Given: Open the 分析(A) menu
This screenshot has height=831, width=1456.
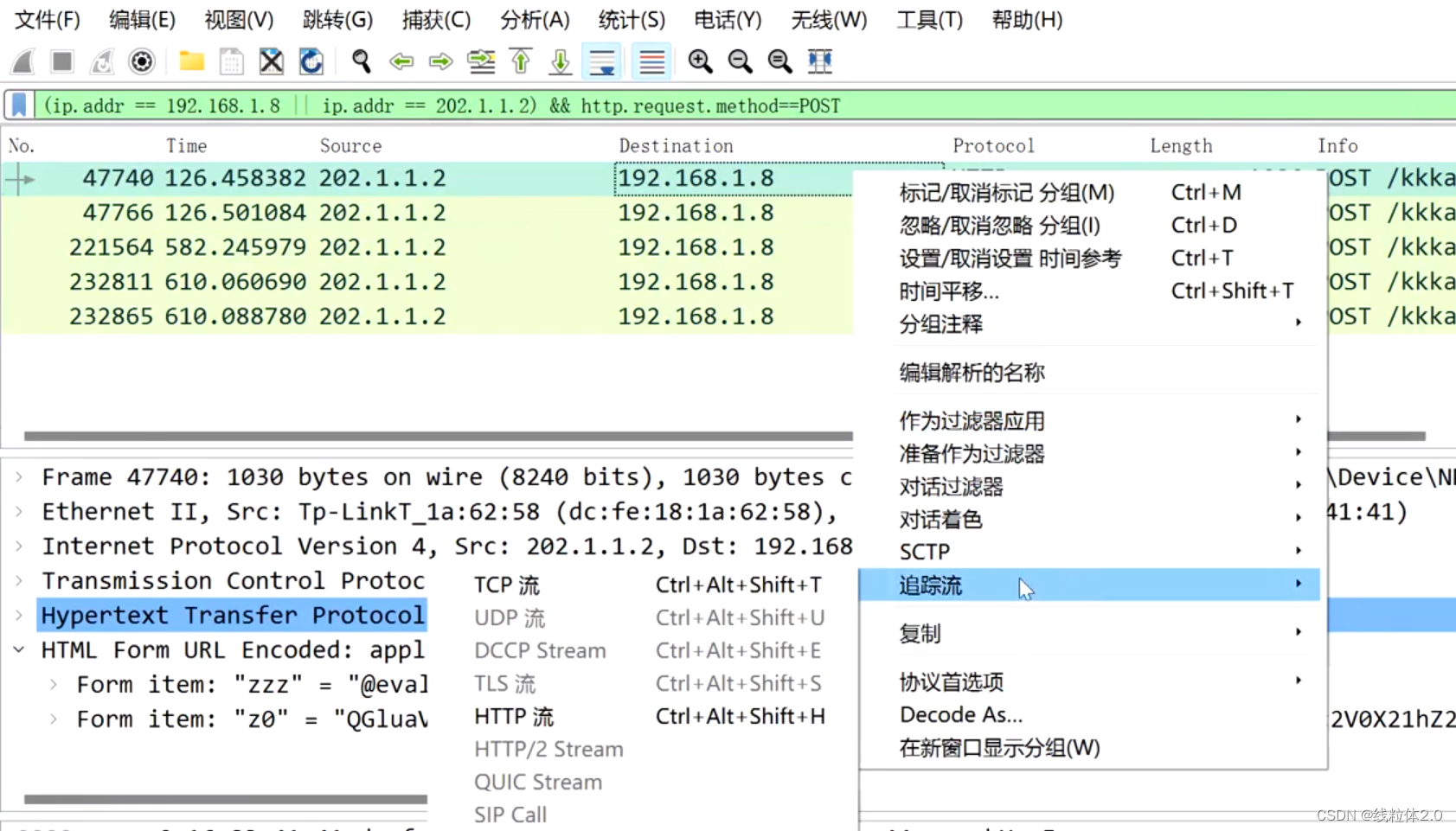Looking at the screenshot, I should pyautogui.click(x=535, y=19).
